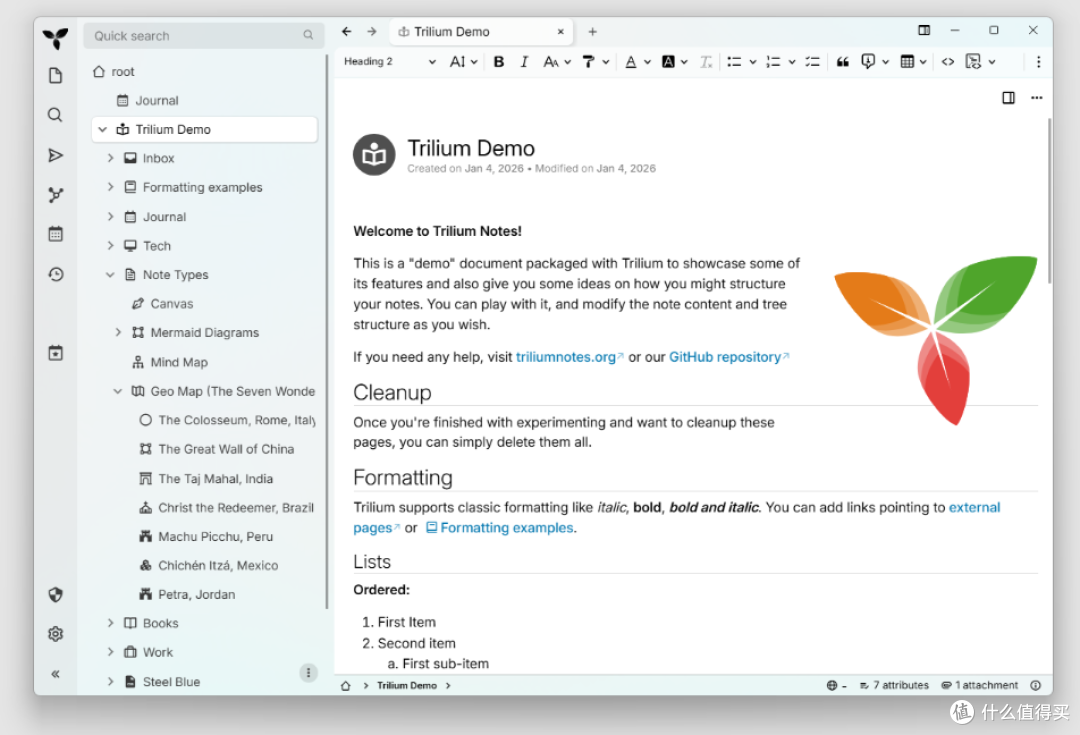Open the font color picker
Image resolution: width=1080 pixels, height=735 pixels.
[x=637, y=62]
